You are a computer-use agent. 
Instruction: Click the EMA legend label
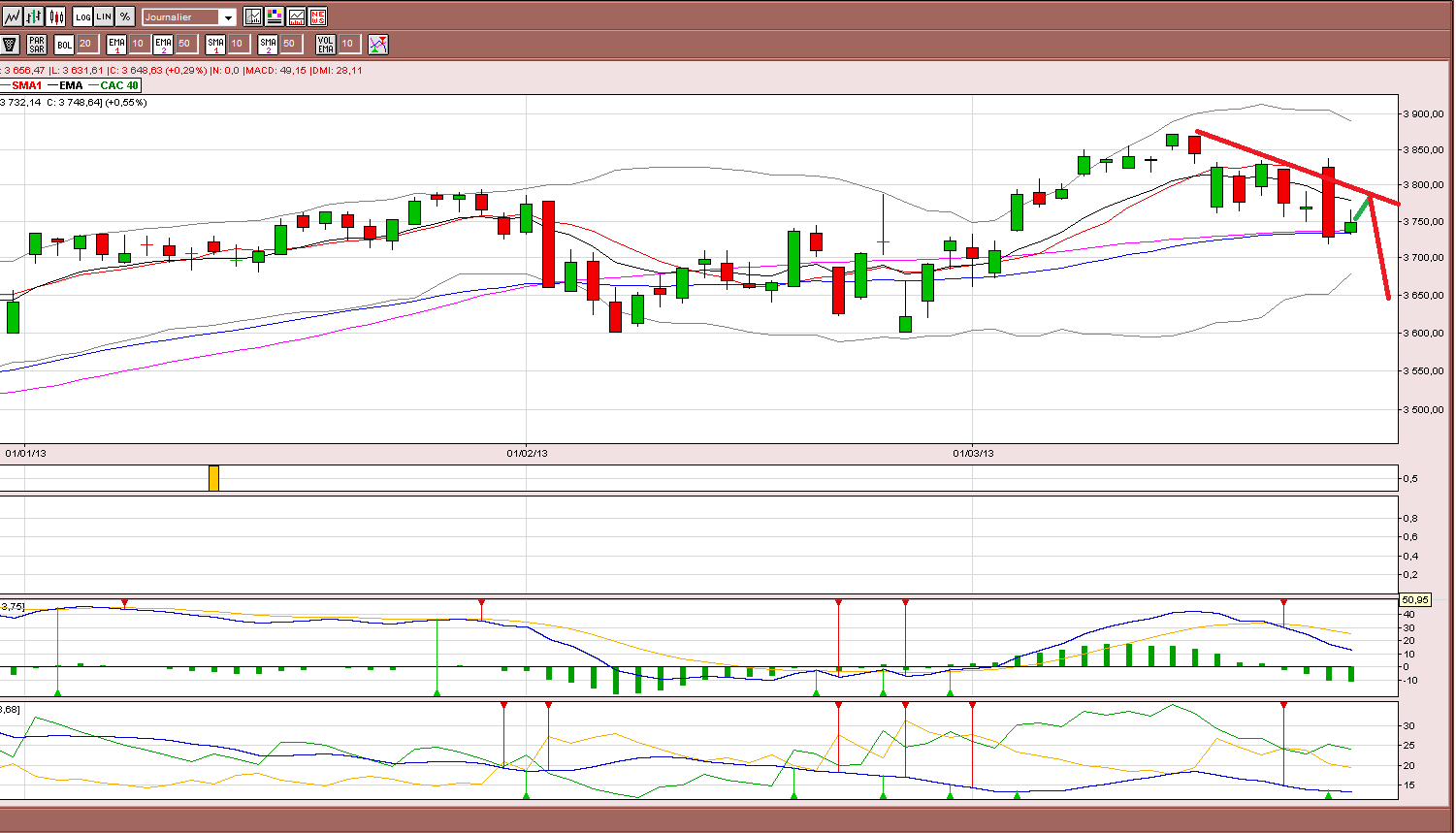click(71, 85)
